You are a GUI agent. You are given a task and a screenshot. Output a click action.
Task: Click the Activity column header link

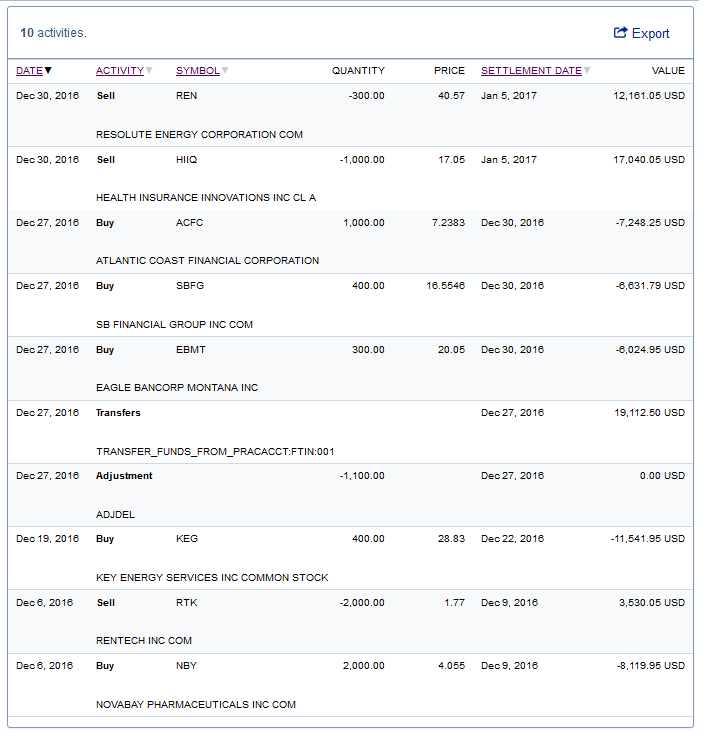pos(120,71)
